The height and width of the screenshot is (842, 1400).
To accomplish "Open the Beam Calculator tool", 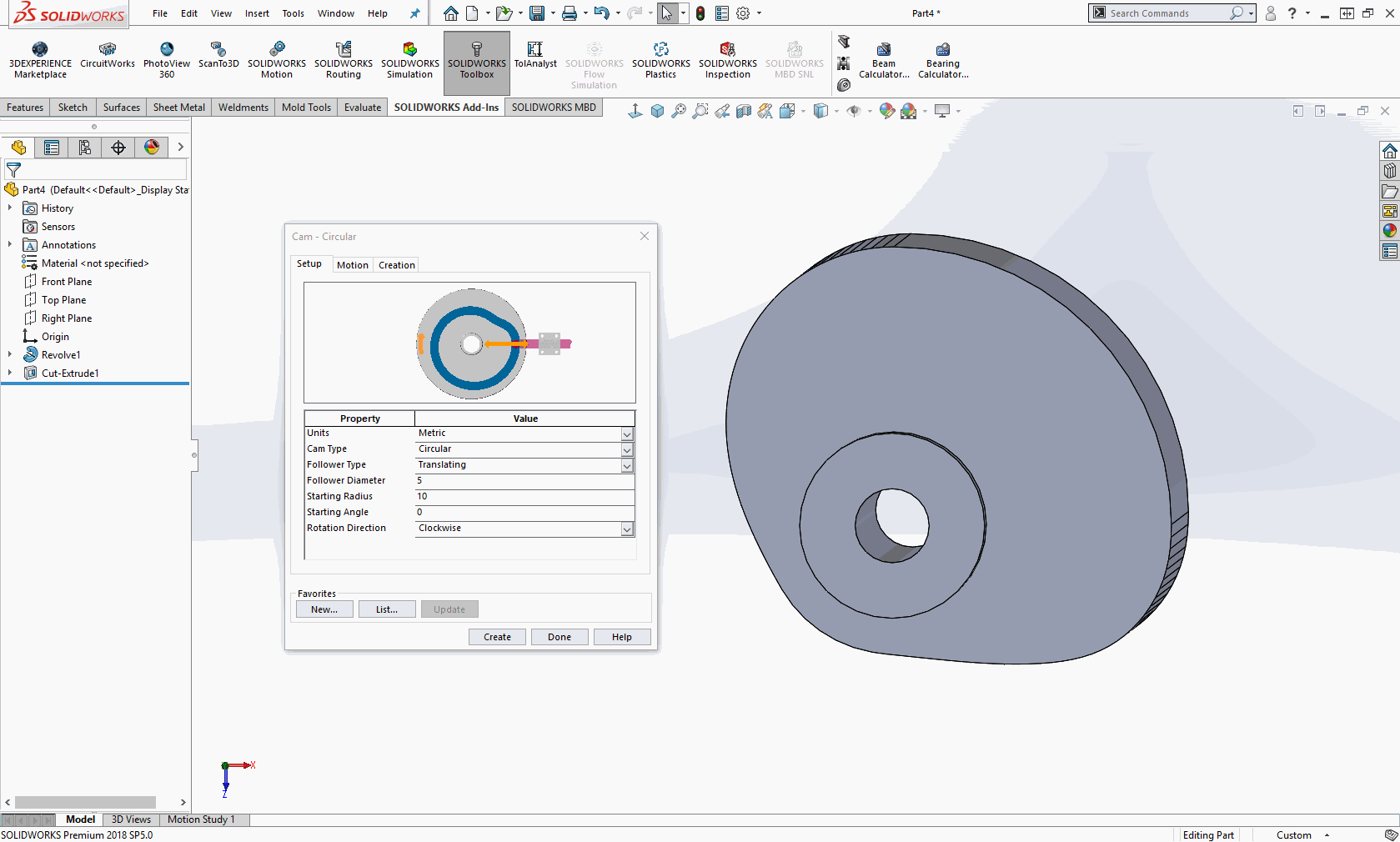I will coord(883,62).
